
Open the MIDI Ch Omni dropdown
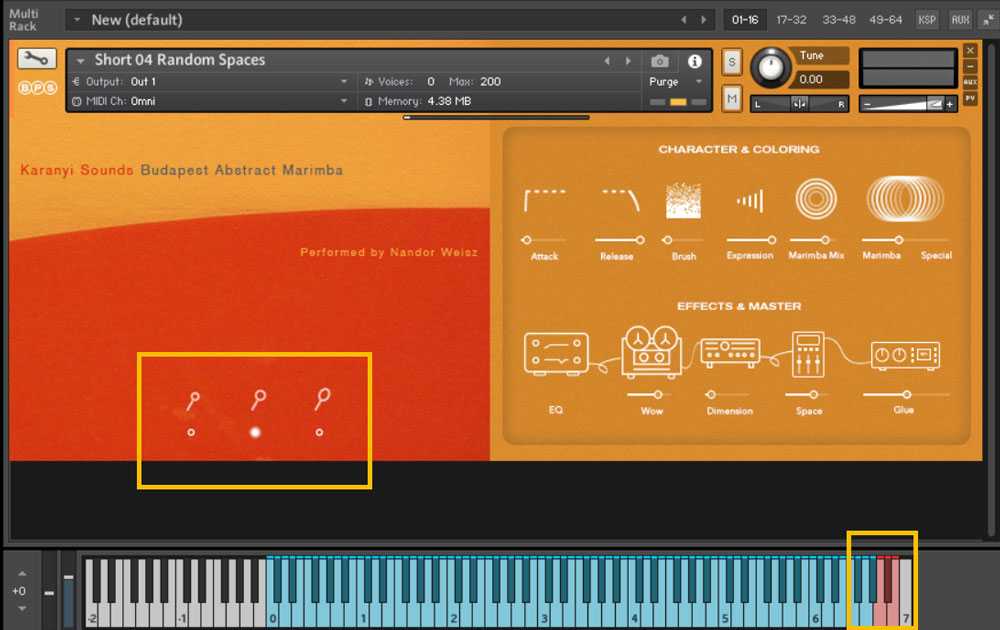(344, 101)
